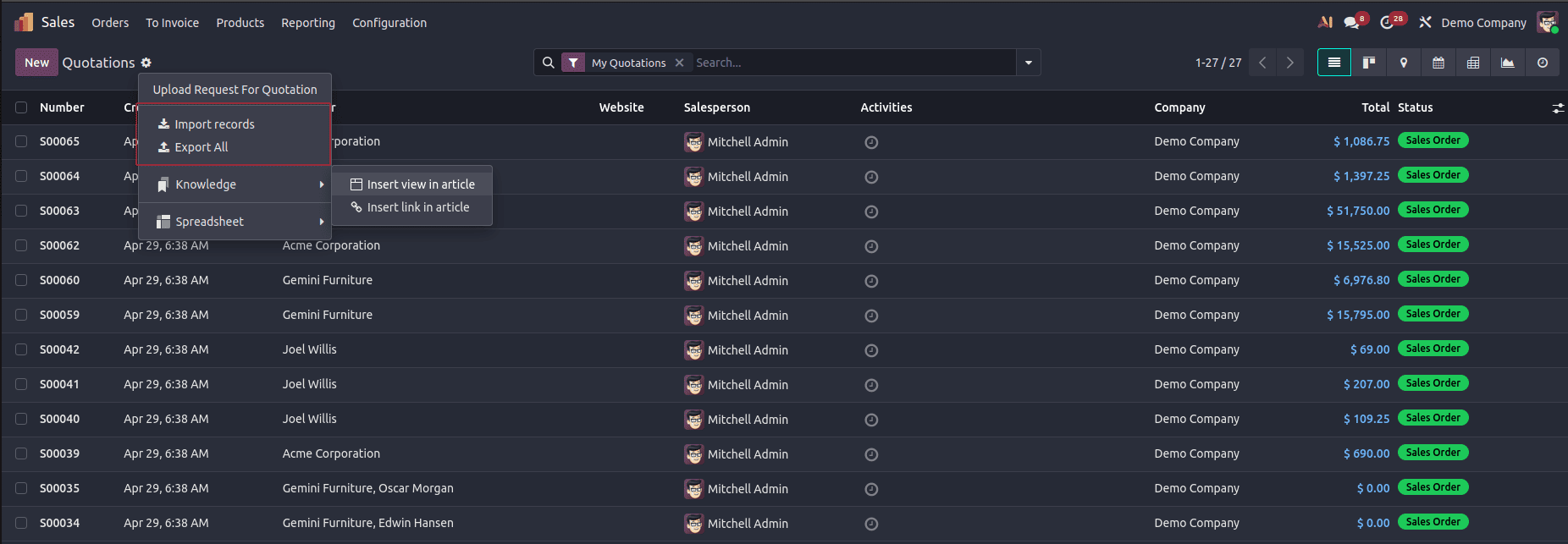Click Mitchell Admin avatar in S00060 row
This screenshot has height=544, width=1568.
coord(694,281)
